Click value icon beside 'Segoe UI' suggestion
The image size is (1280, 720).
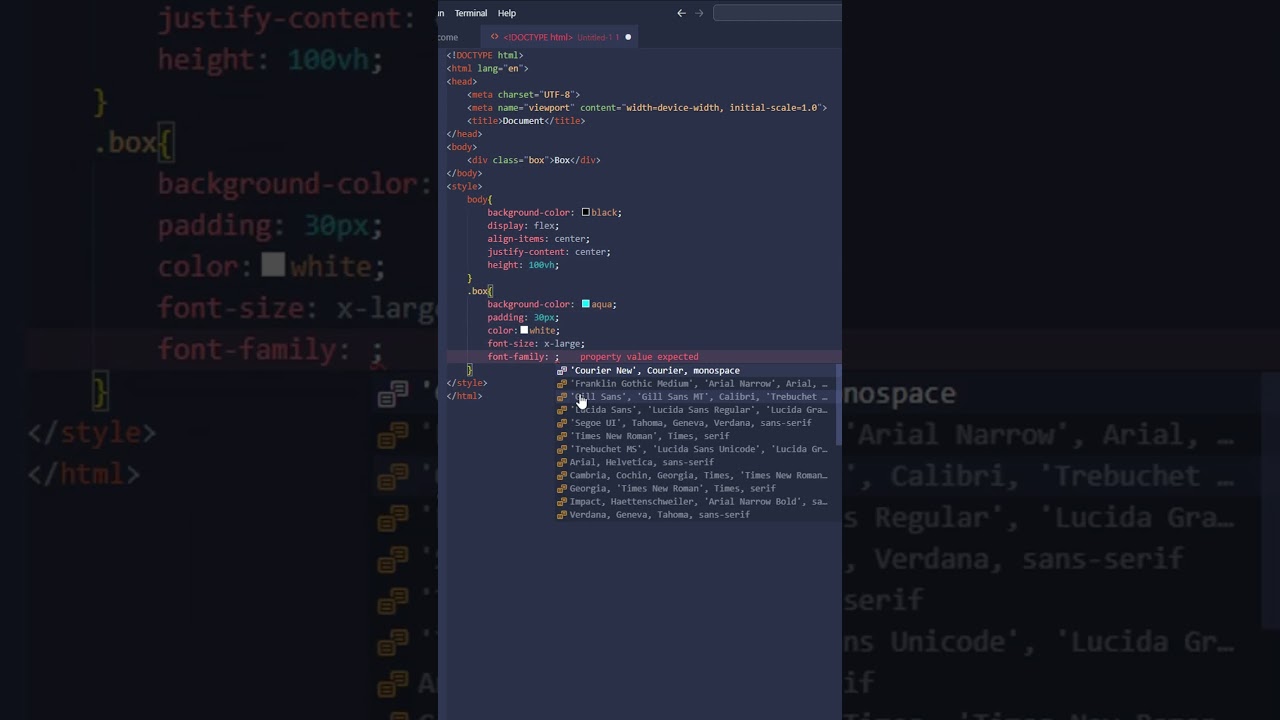click(x=562, y=422)
